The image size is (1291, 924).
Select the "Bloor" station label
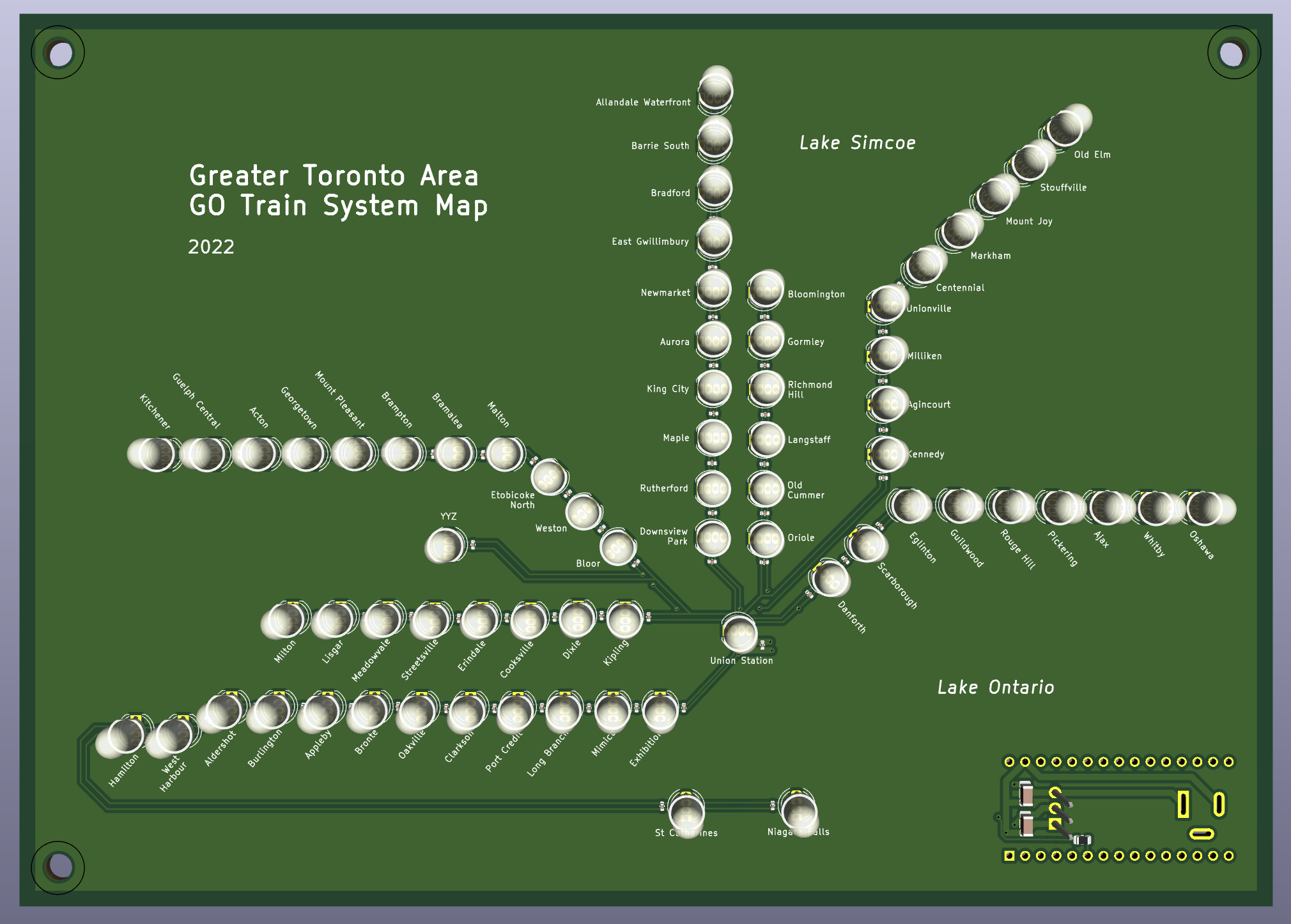click(x=588, y=564)
